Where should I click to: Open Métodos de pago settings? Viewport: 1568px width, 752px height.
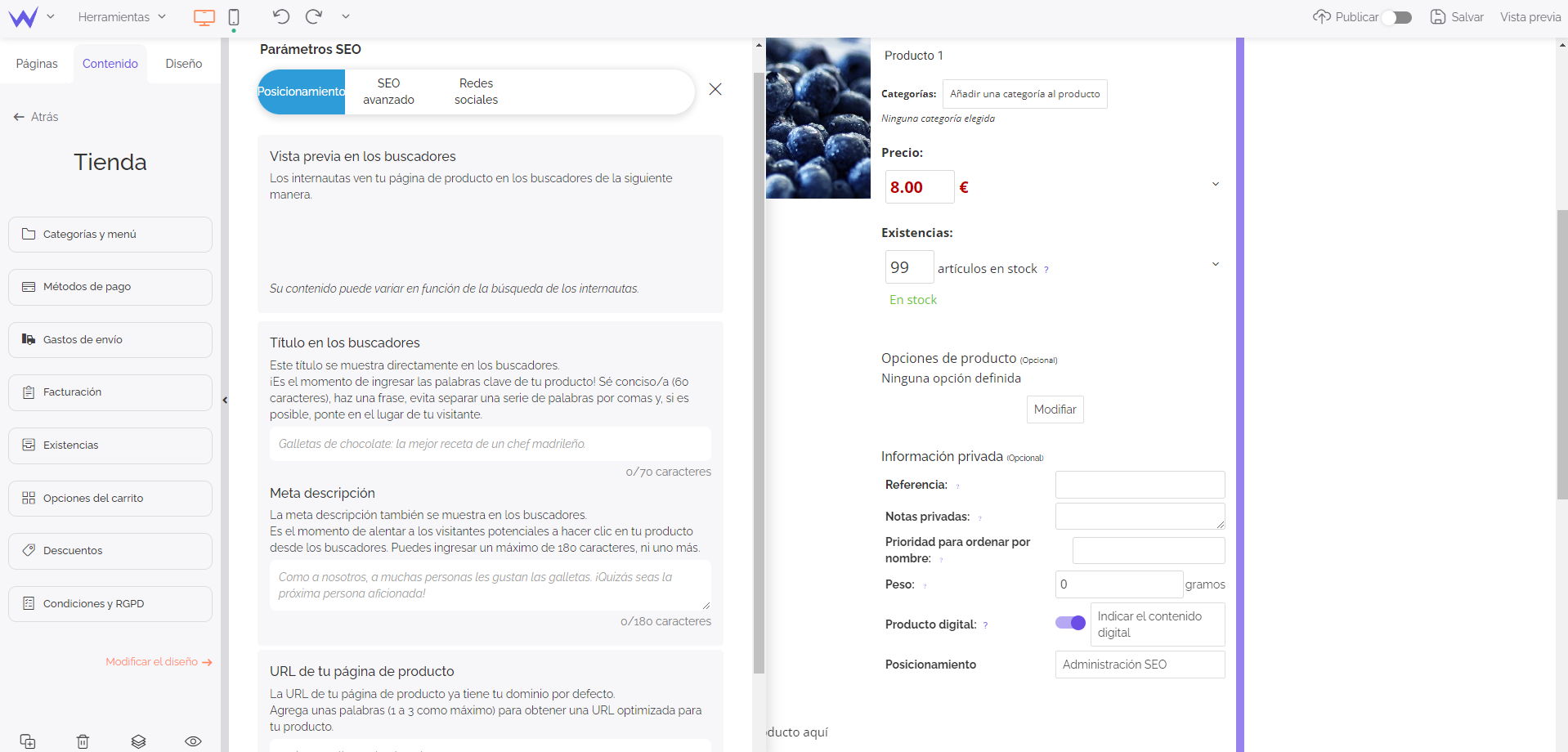(x=110, y=287)
